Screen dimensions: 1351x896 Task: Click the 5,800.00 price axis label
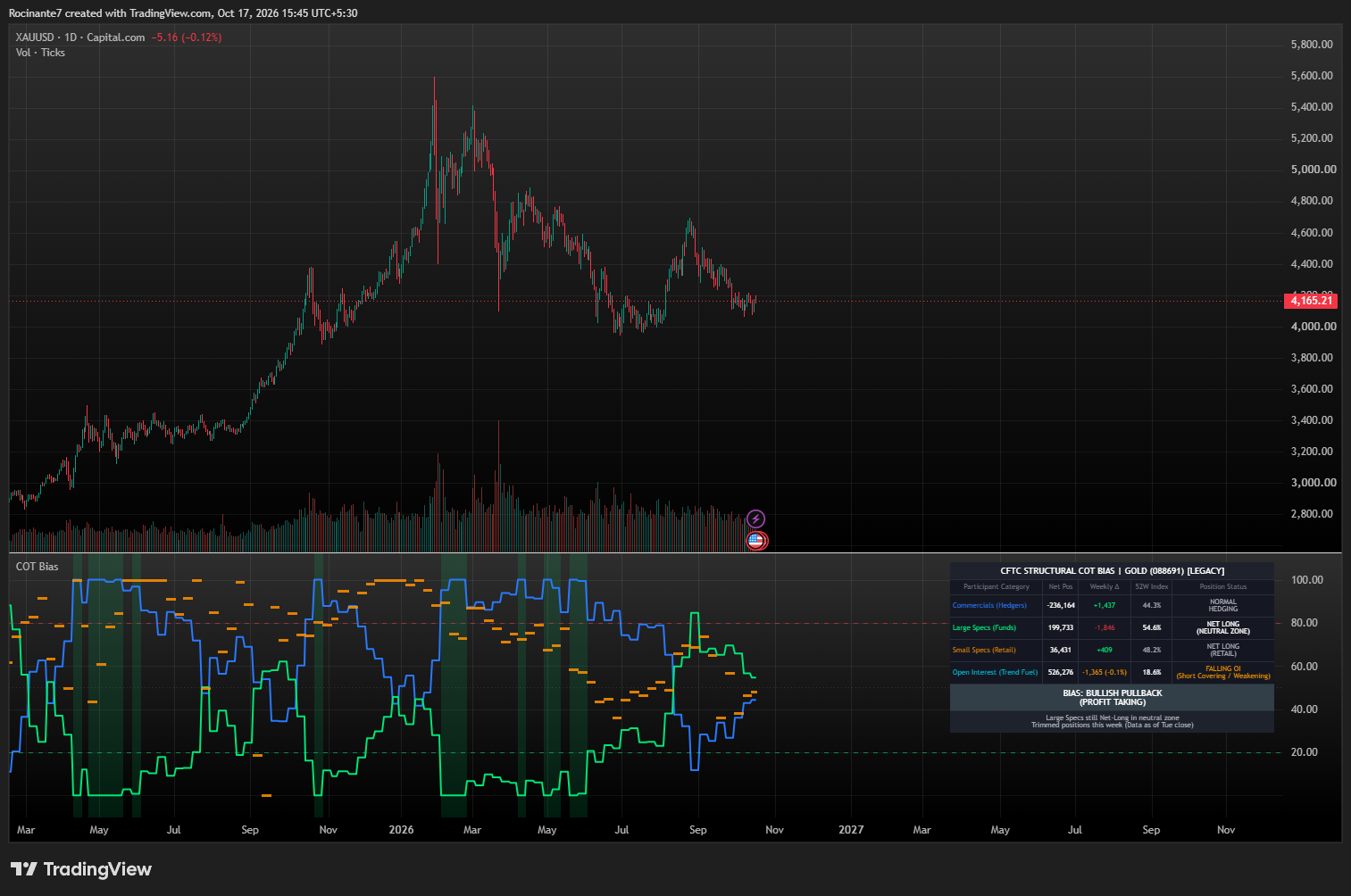[x=1312, y=45]
